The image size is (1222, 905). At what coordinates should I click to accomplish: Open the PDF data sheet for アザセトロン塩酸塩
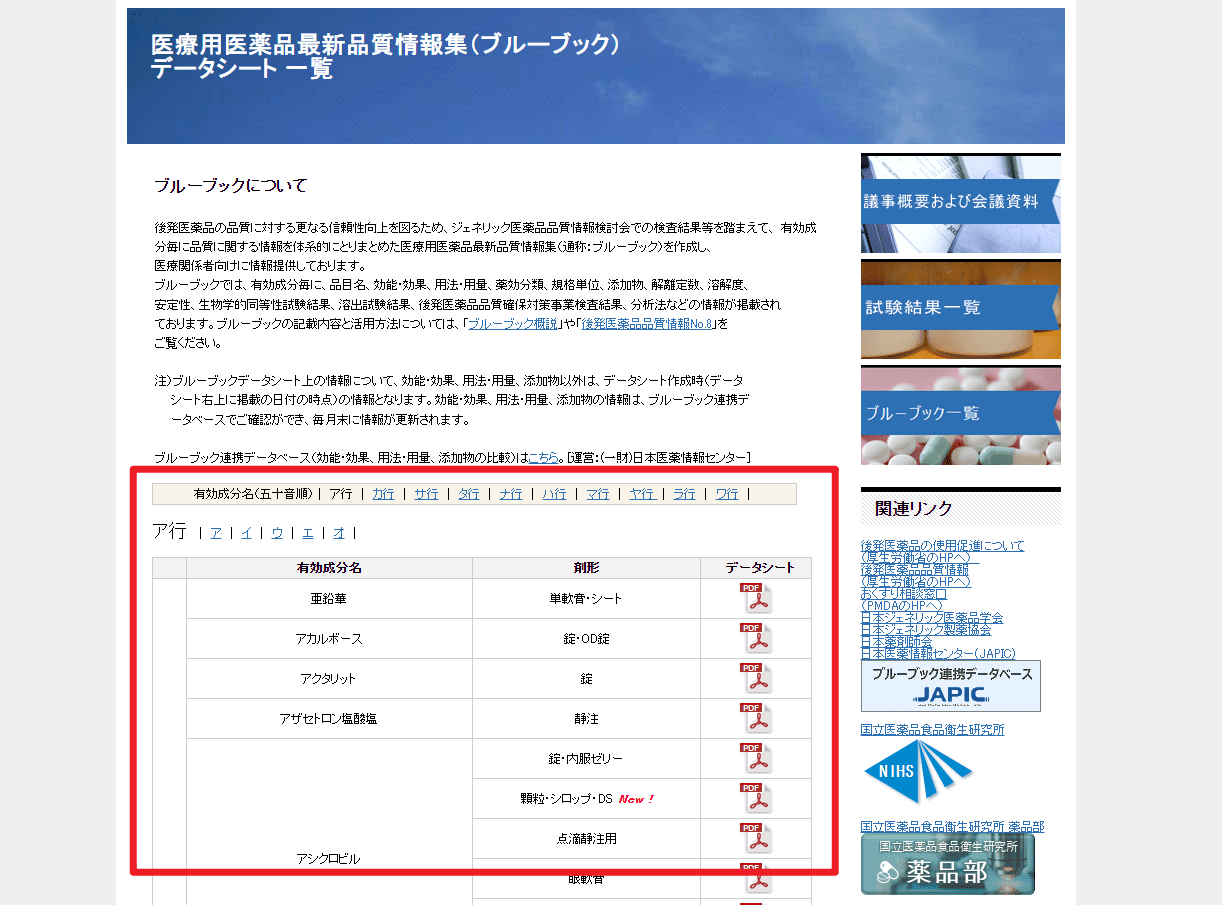coord(756,718)
